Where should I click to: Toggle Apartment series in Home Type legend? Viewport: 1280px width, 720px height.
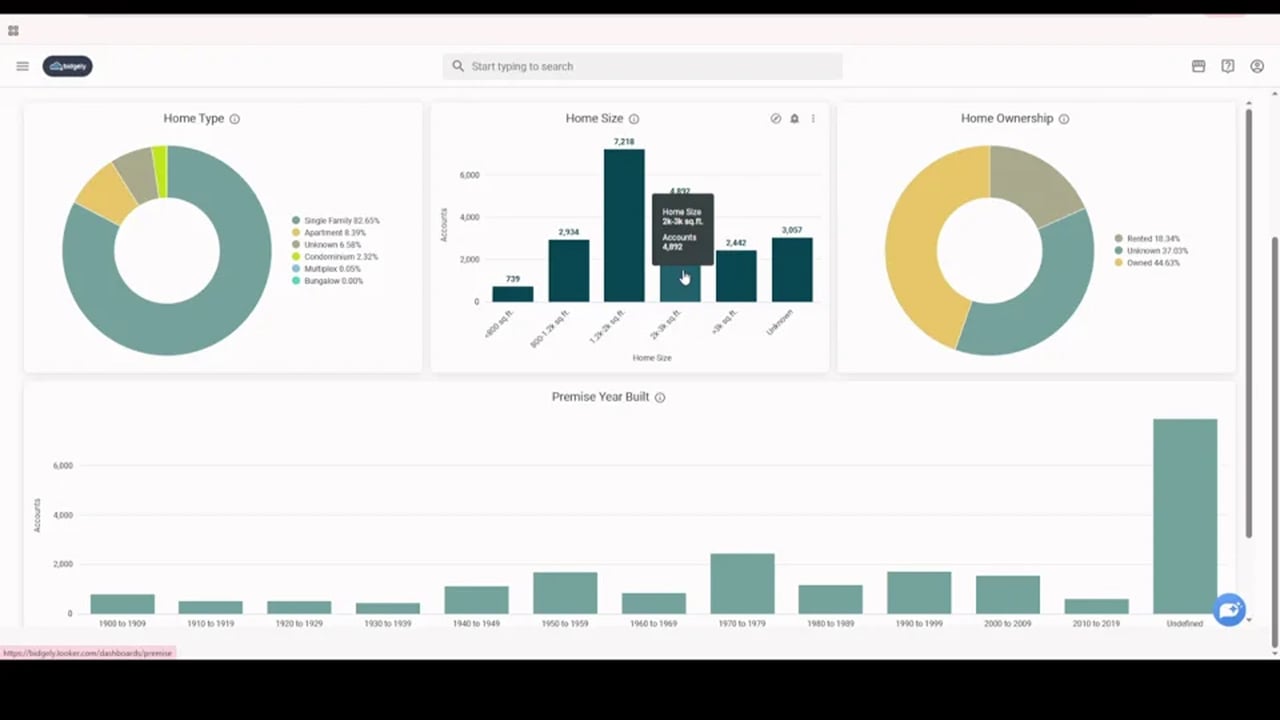click(x=334, y=232)
